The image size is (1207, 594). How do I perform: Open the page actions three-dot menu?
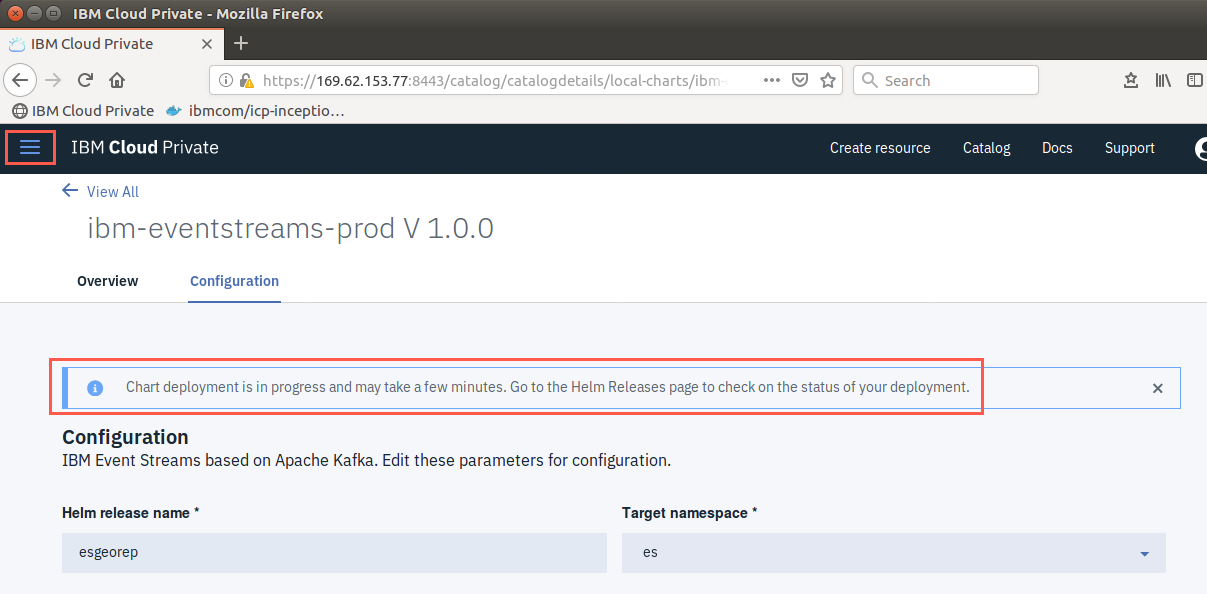pyautogui.click(x=772, y=80)
